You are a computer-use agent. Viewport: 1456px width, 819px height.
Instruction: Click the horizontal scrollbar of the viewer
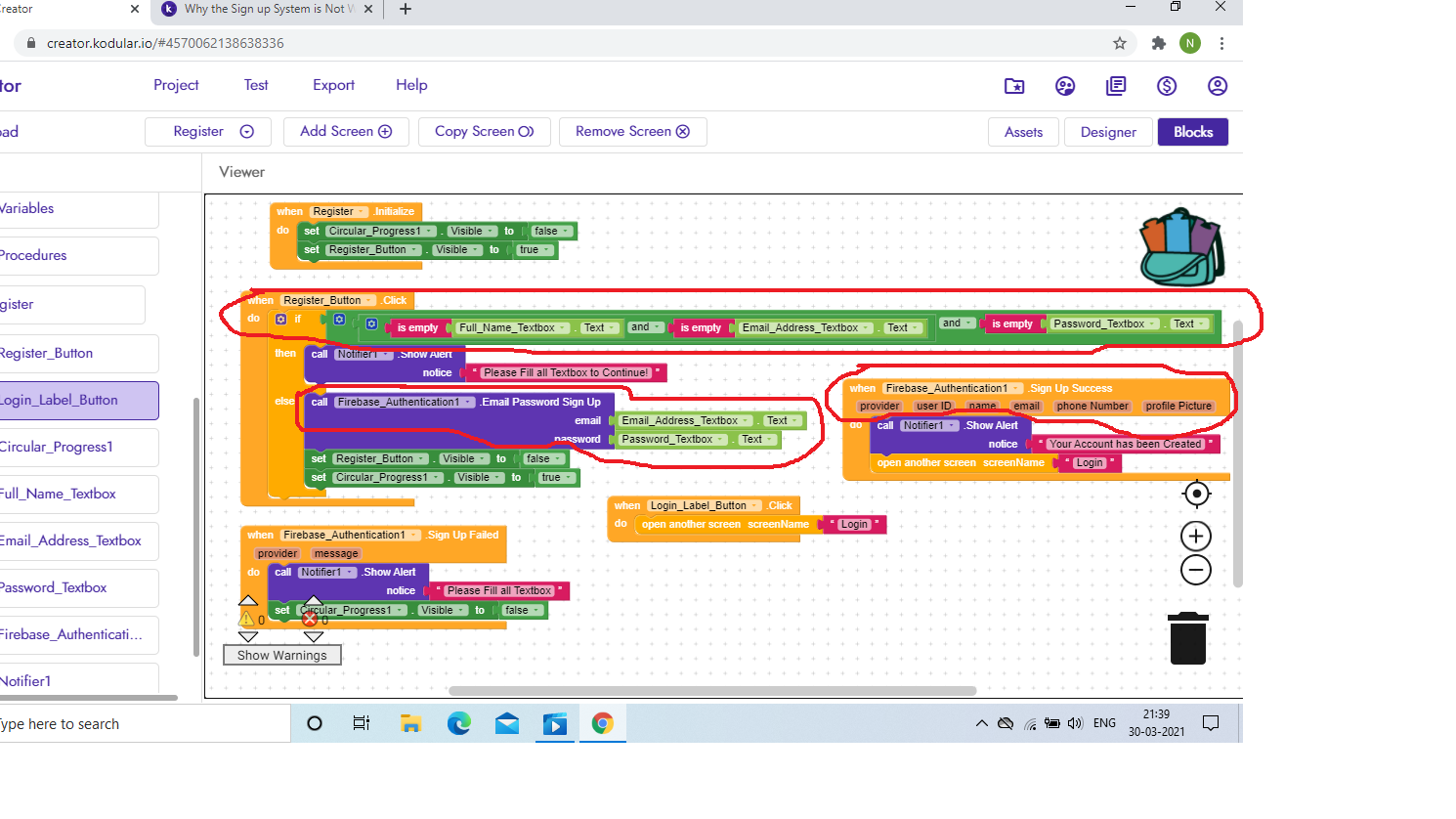[x=711, y=691]
